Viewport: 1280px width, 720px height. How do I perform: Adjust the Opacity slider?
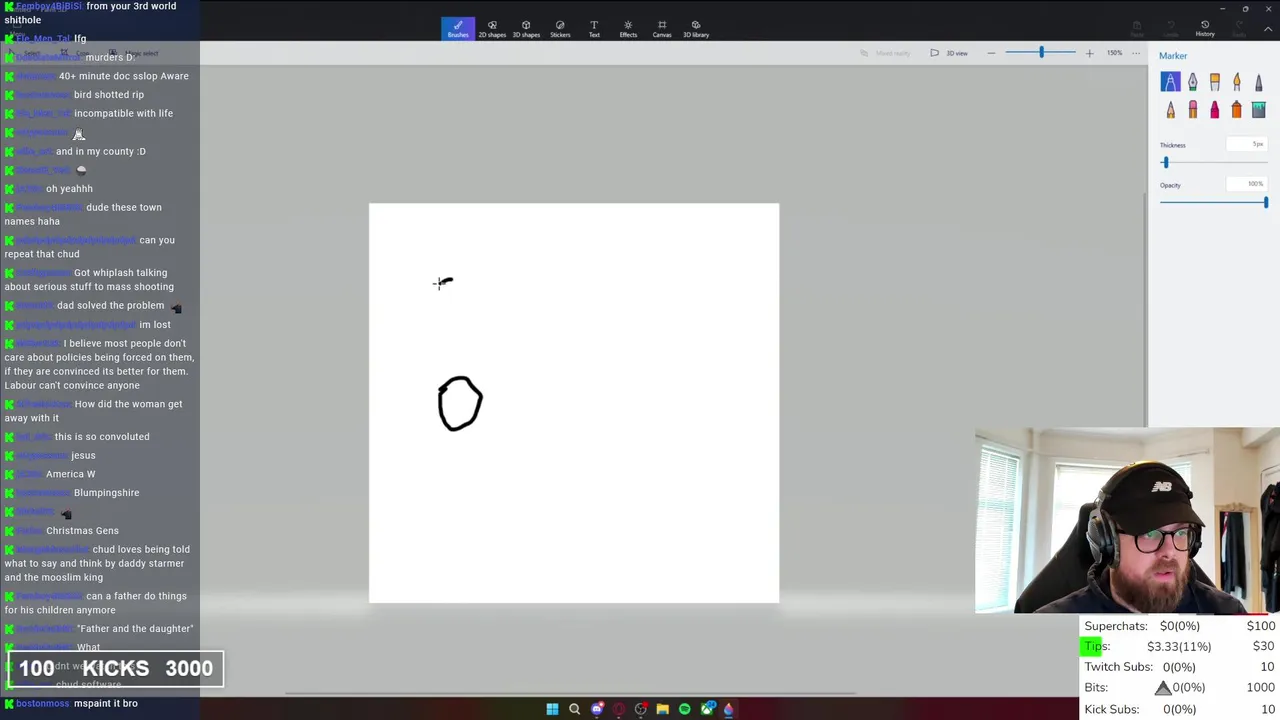1213,202
